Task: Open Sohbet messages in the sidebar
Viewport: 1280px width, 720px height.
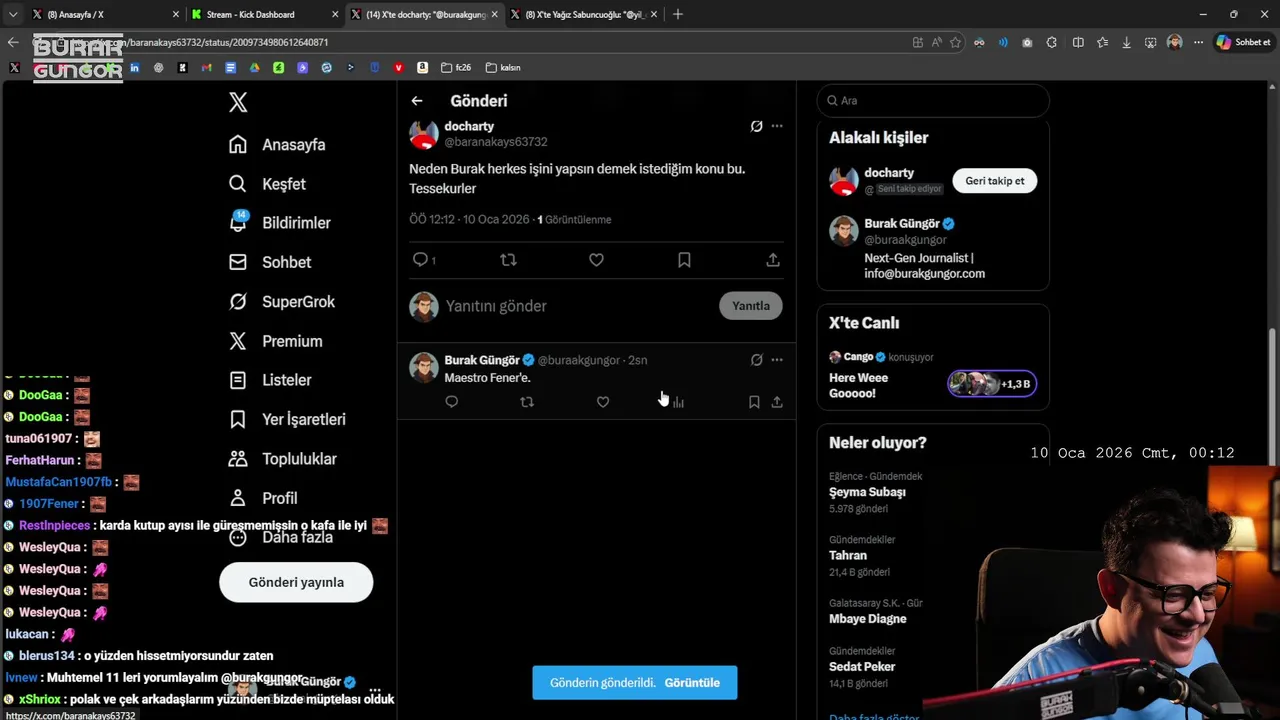Action: click(270, 262)
